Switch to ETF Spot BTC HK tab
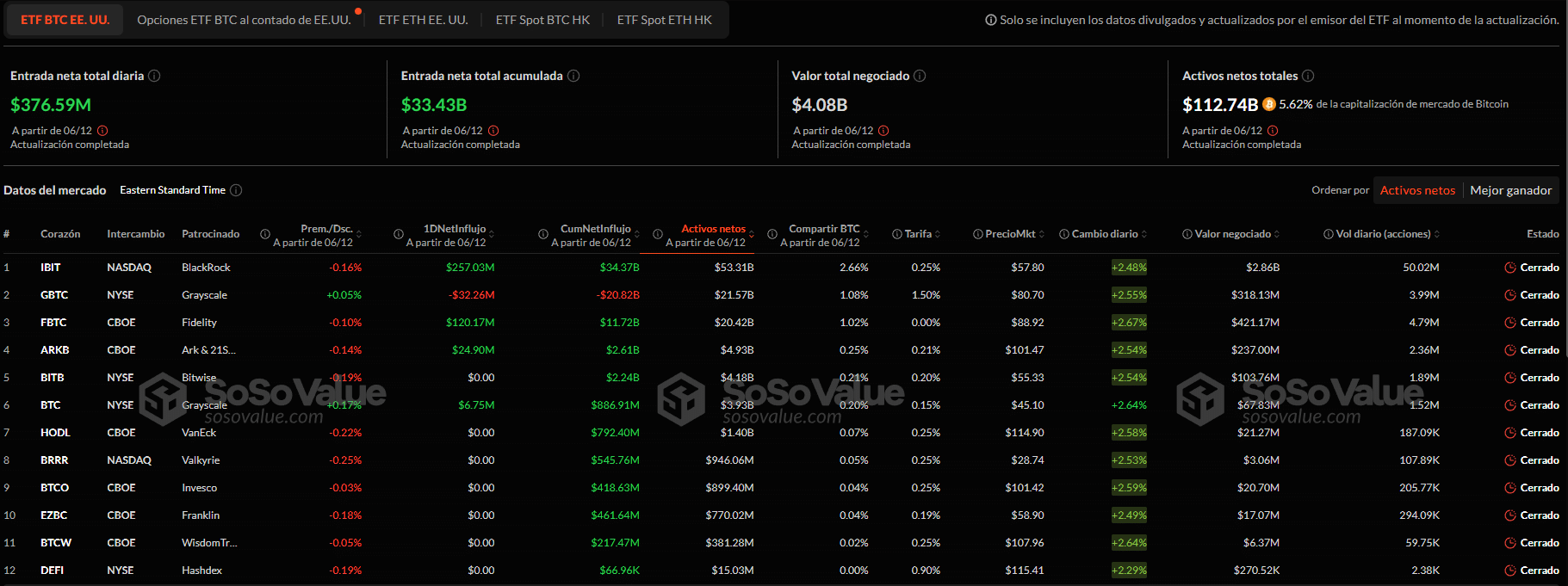The height and width of the screenshot is (586, 1568). [542, 20]
